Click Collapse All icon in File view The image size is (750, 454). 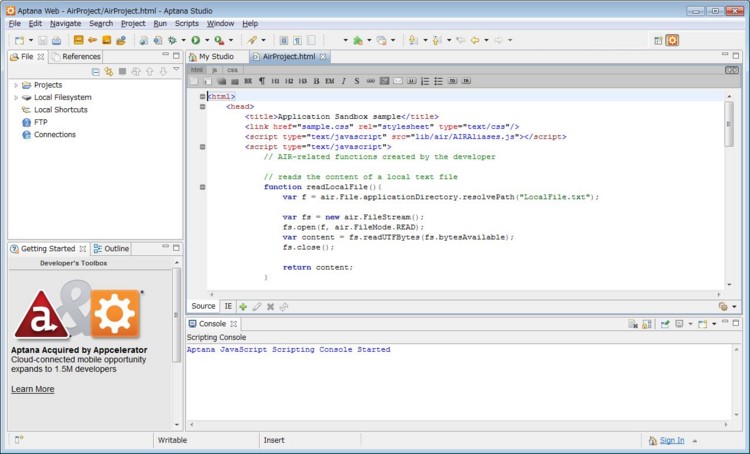point(96,72)
